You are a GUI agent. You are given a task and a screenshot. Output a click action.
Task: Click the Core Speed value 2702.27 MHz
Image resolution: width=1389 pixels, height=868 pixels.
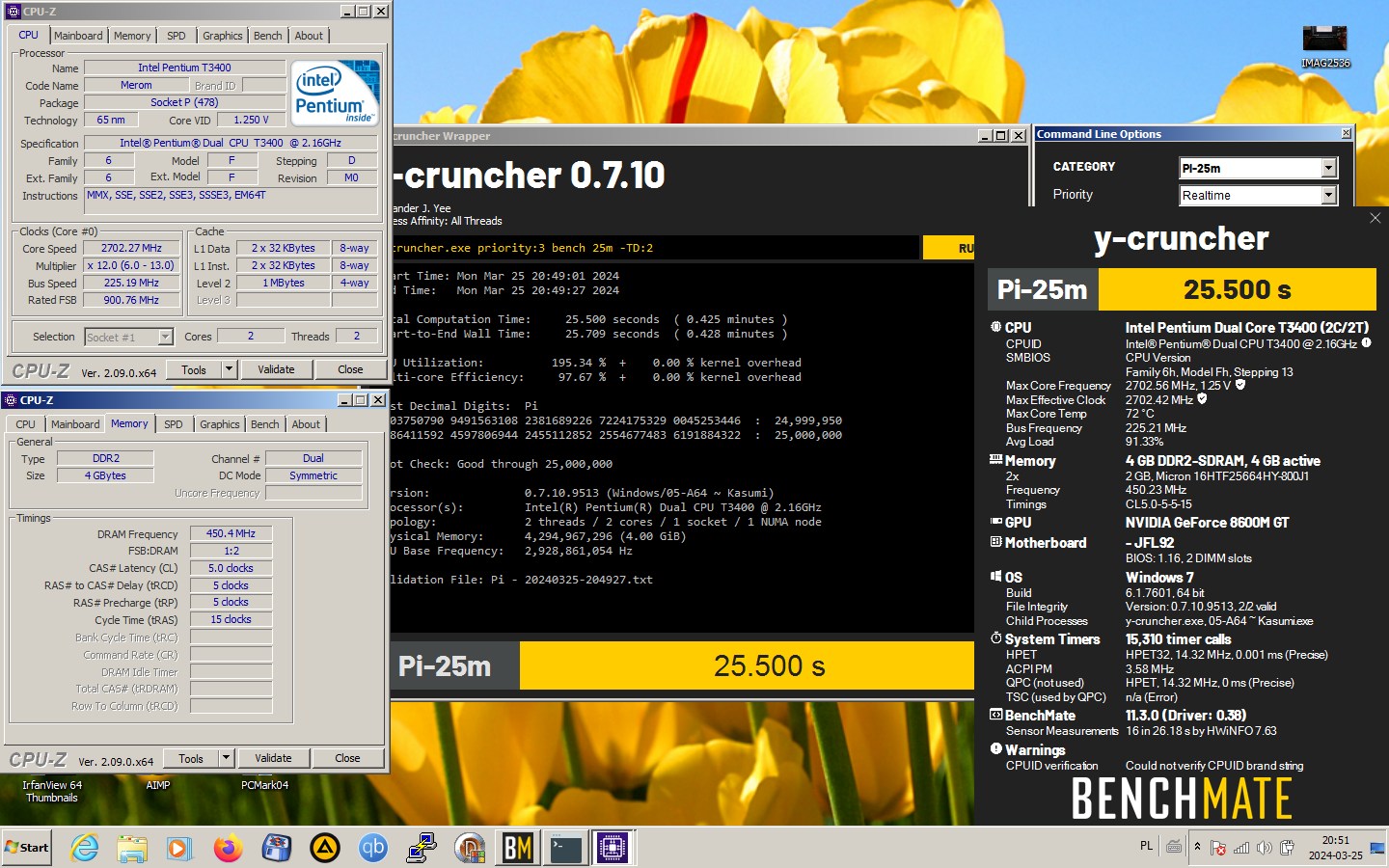(x=132, y=248)
